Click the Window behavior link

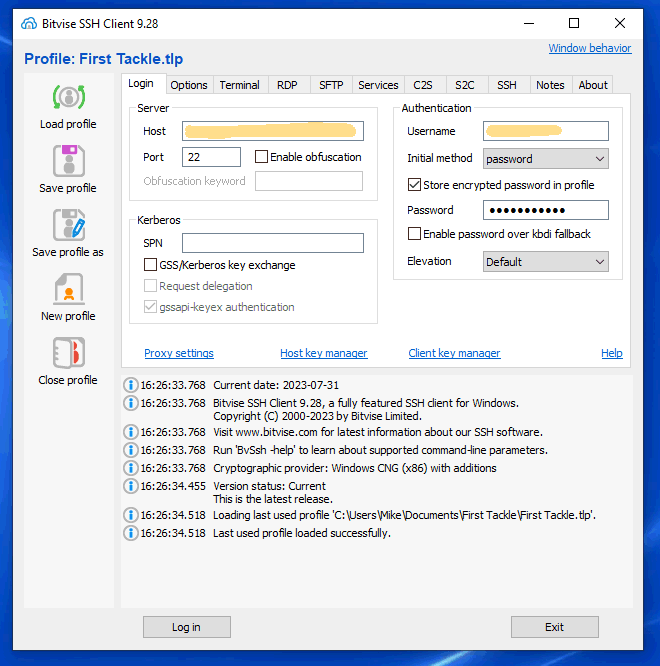point(589,48)
